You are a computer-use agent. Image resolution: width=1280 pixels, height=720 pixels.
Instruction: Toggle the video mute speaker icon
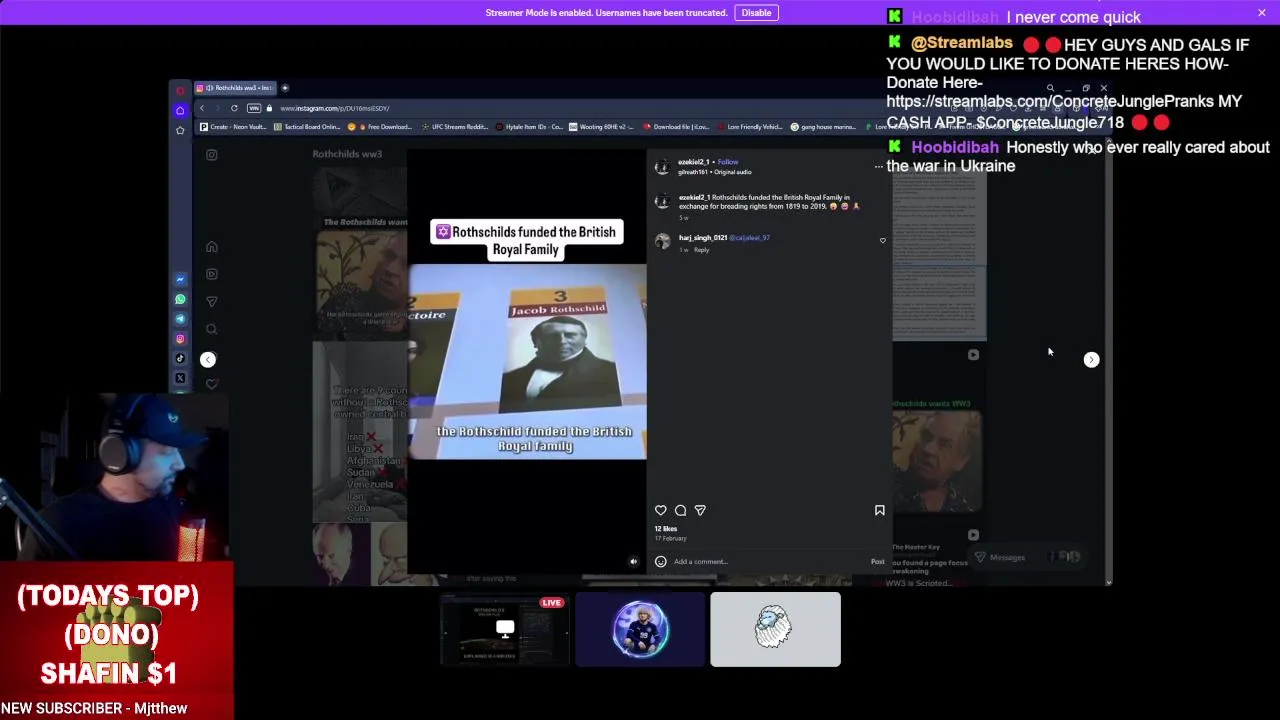(633, 562)
